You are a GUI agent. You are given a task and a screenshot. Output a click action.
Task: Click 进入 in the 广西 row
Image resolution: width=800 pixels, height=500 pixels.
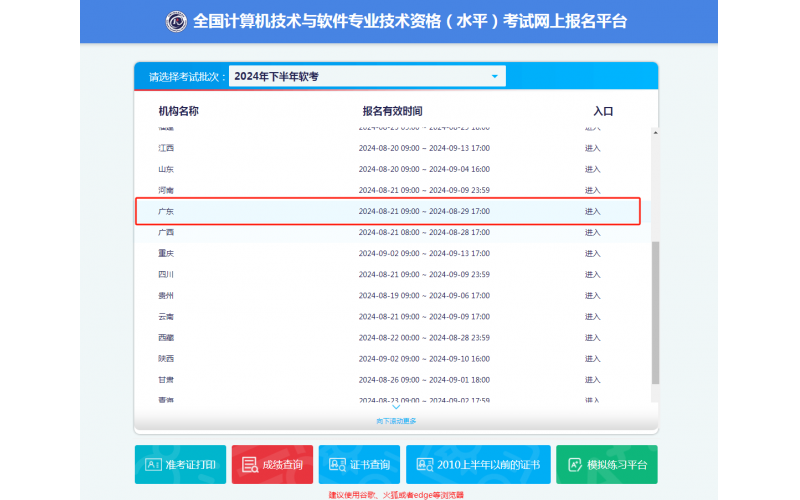pyautogui.click(x=592, y=233)
